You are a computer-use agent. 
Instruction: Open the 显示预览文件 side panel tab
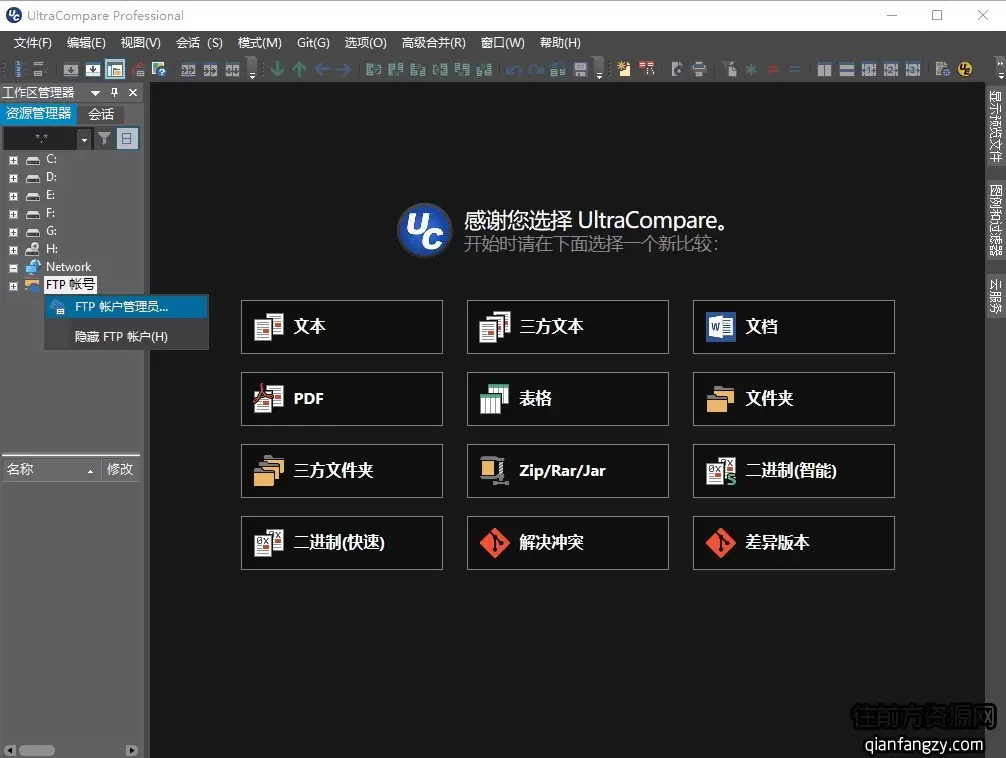click(x=995, y=126)
